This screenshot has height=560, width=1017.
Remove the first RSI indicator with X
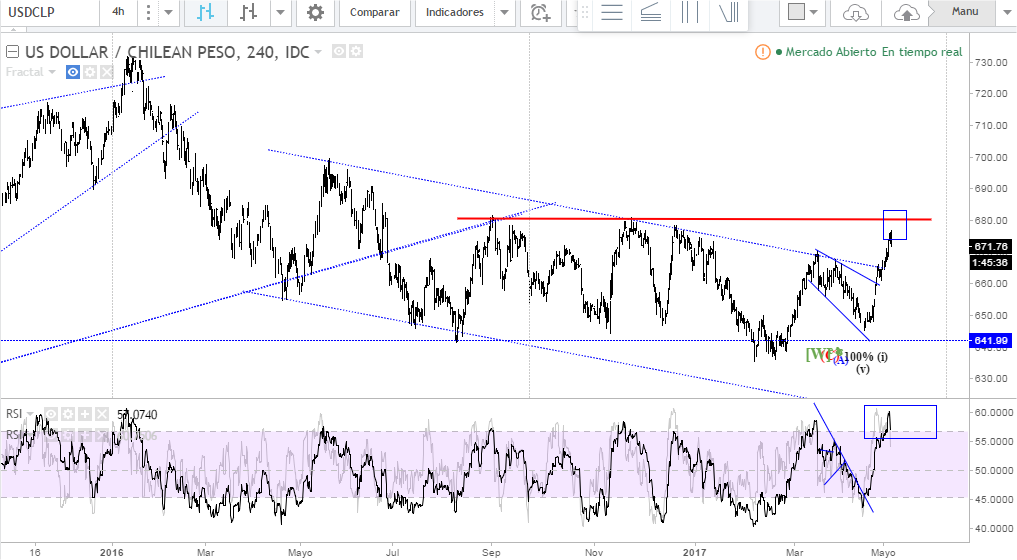click(x=100, y=413)
